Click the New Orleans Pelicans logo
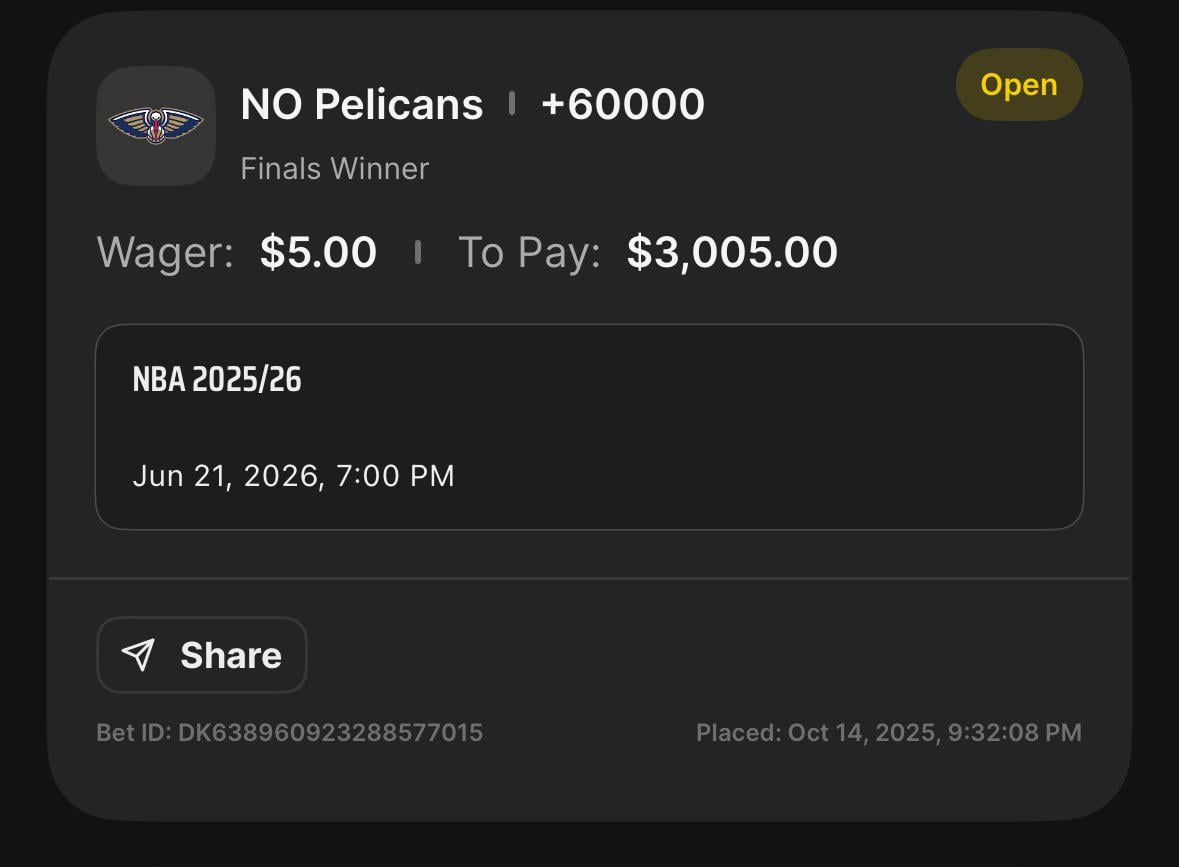The height and width of the screenshot is (867, 1179). [x=155, y=126]
